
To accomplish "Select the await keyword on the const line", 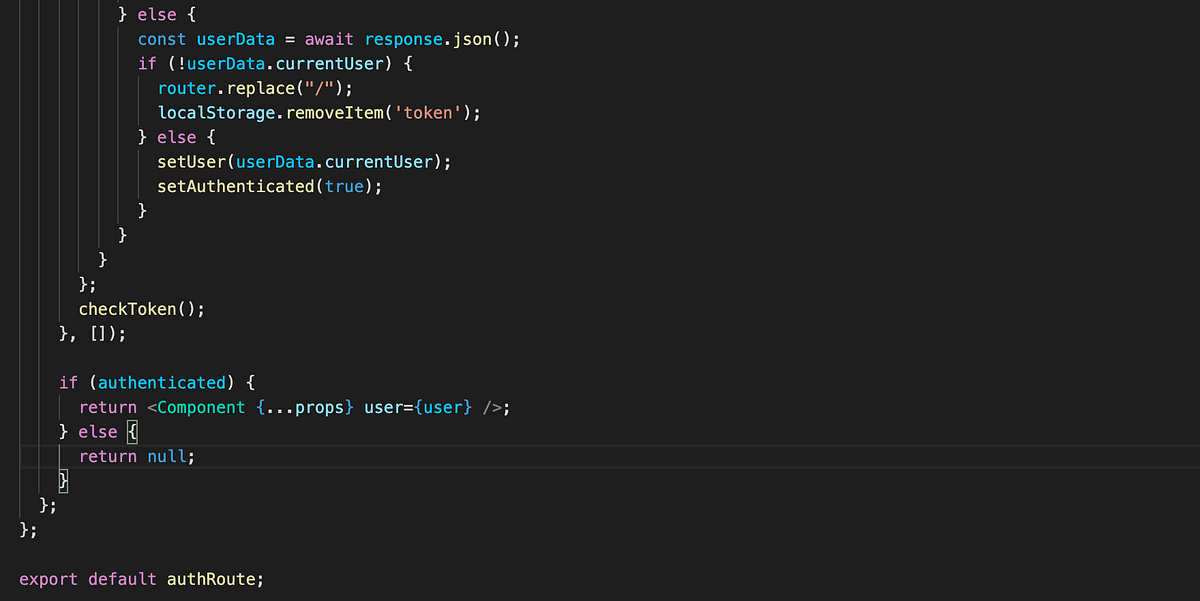I will [x=328, y=39].
